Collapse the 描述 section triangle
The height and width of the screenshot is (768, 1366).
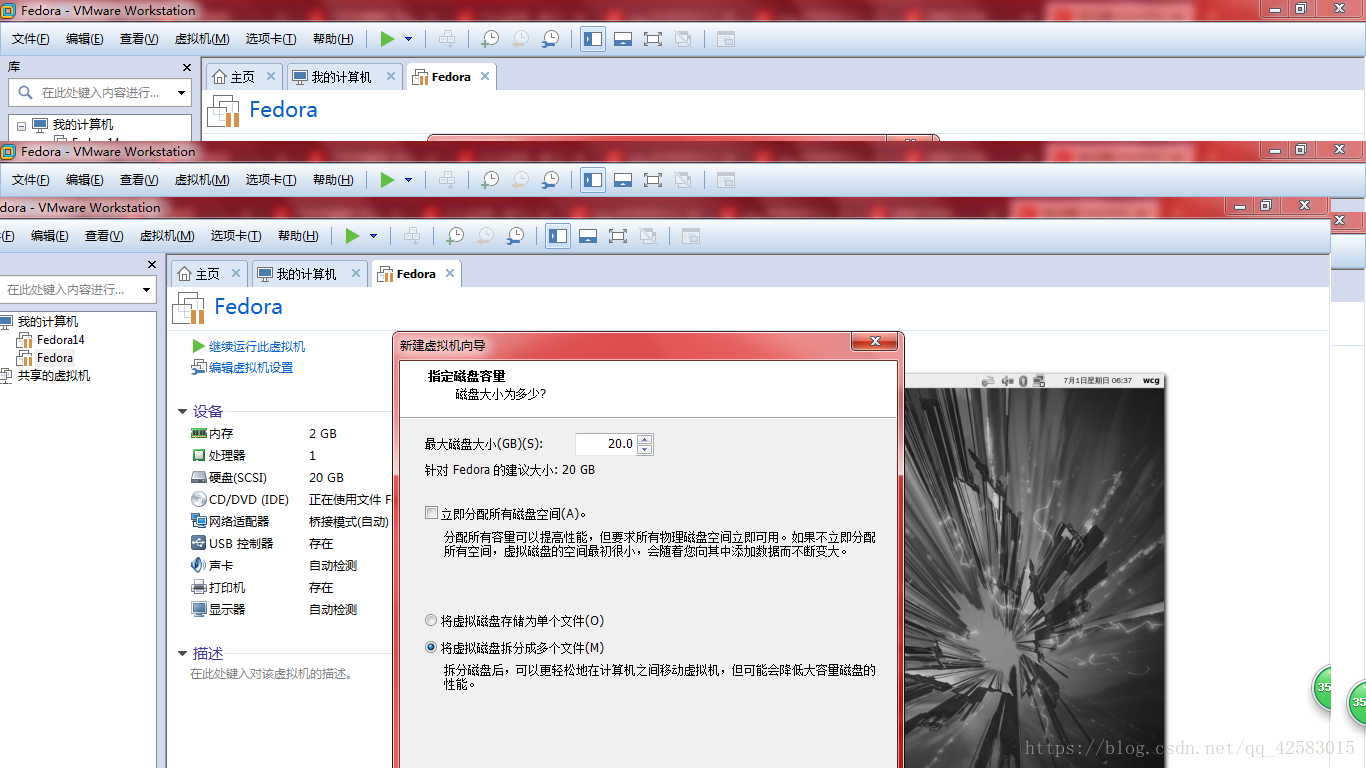click(x=182, y=653)
